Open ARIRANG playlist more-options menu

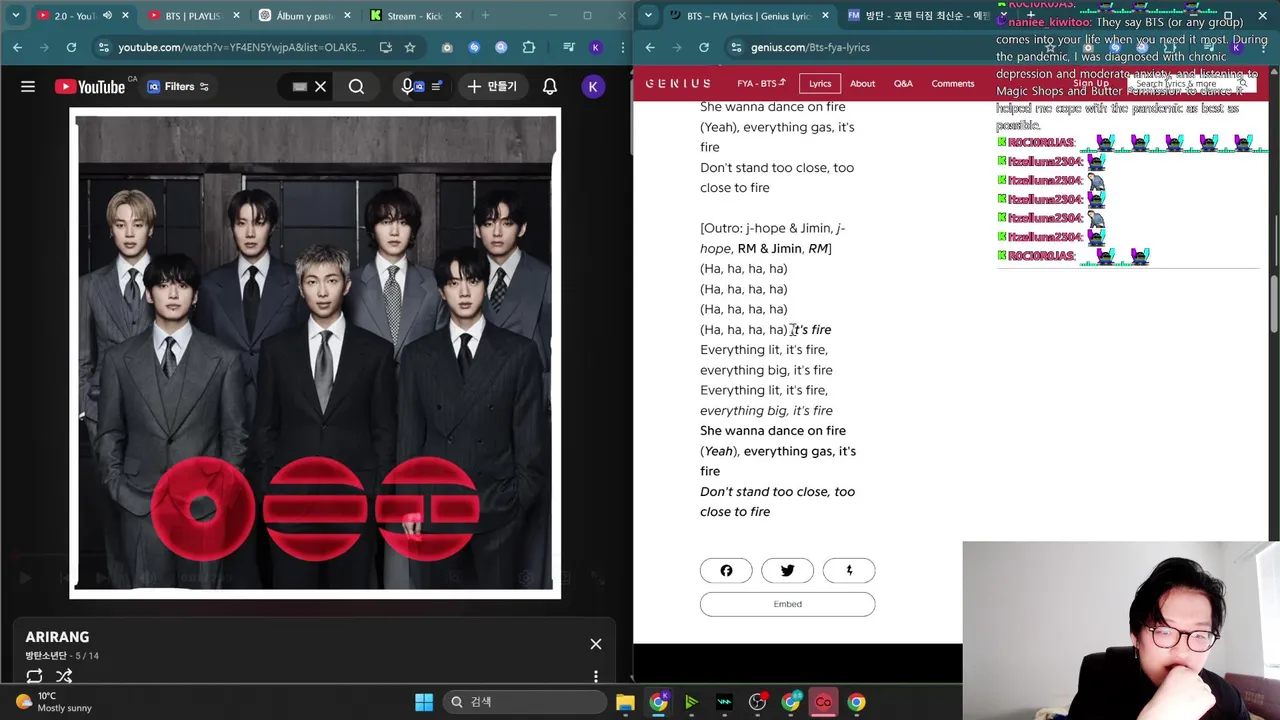596,676
